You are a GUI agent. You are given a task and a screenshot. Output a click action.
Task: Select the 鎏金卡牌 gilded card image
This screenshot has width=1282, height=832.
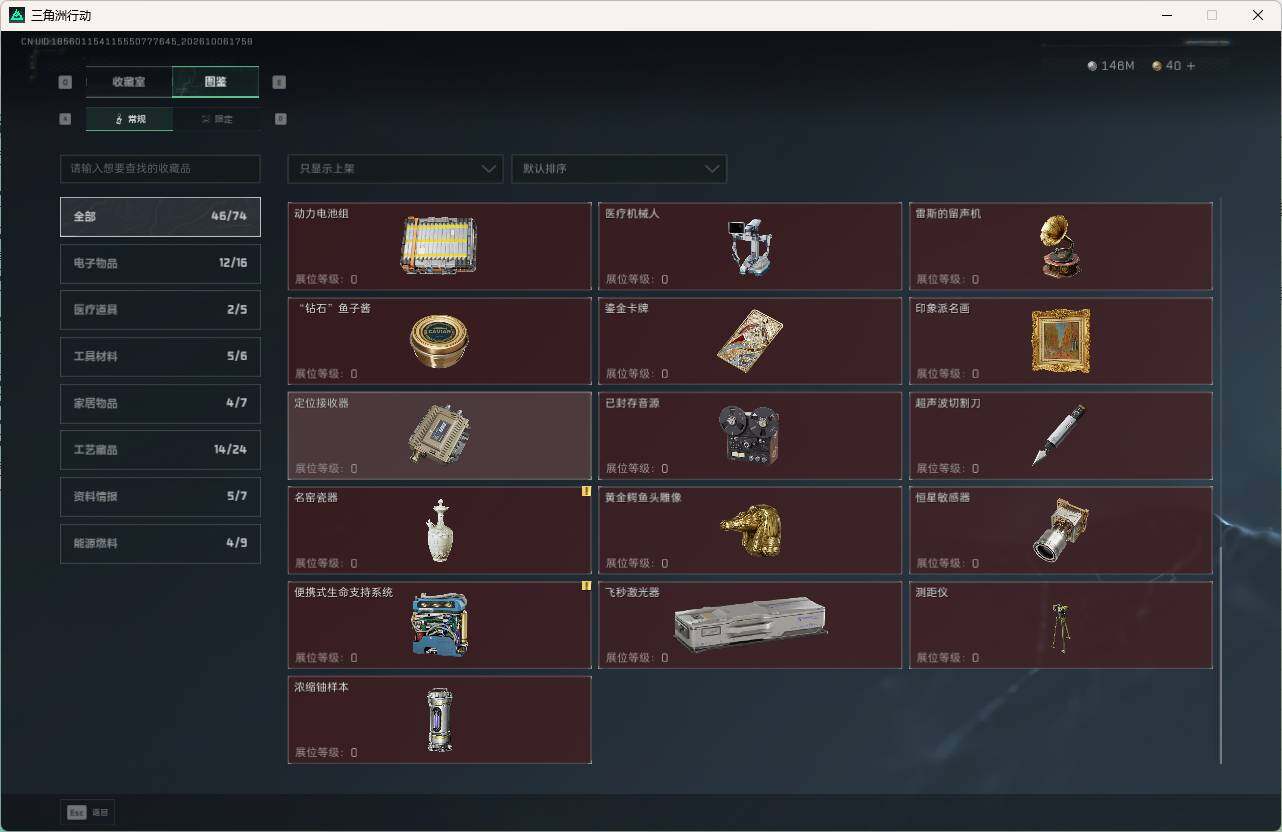point(749,340)
